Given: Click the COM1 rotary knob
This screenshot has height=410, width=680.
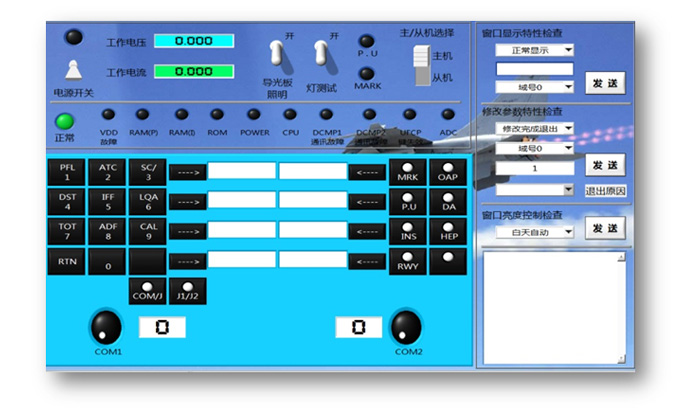Looking at the screenshot, I should (x=106, y=326).
